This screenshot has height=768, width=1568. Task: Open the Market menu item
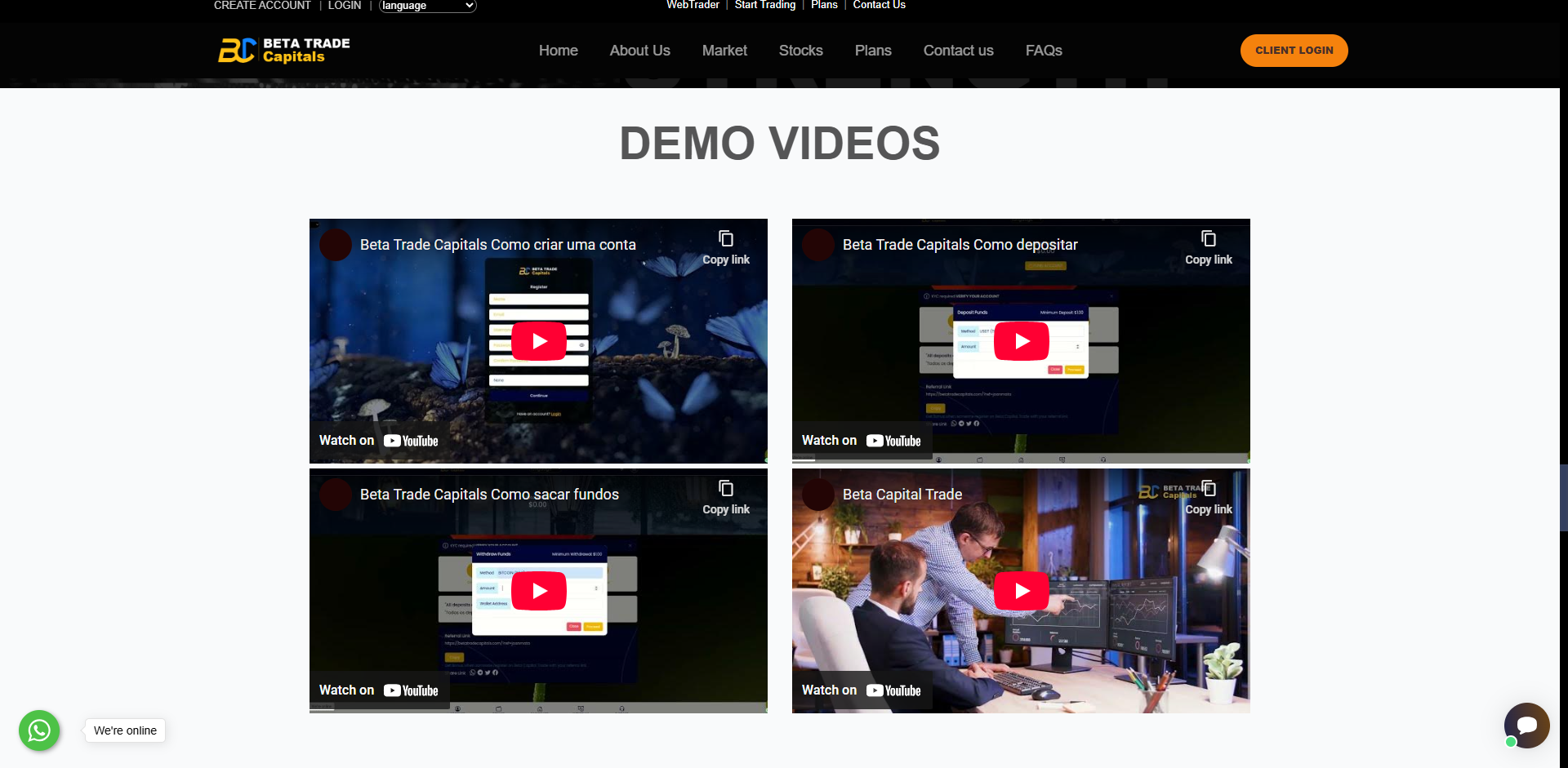724,51
